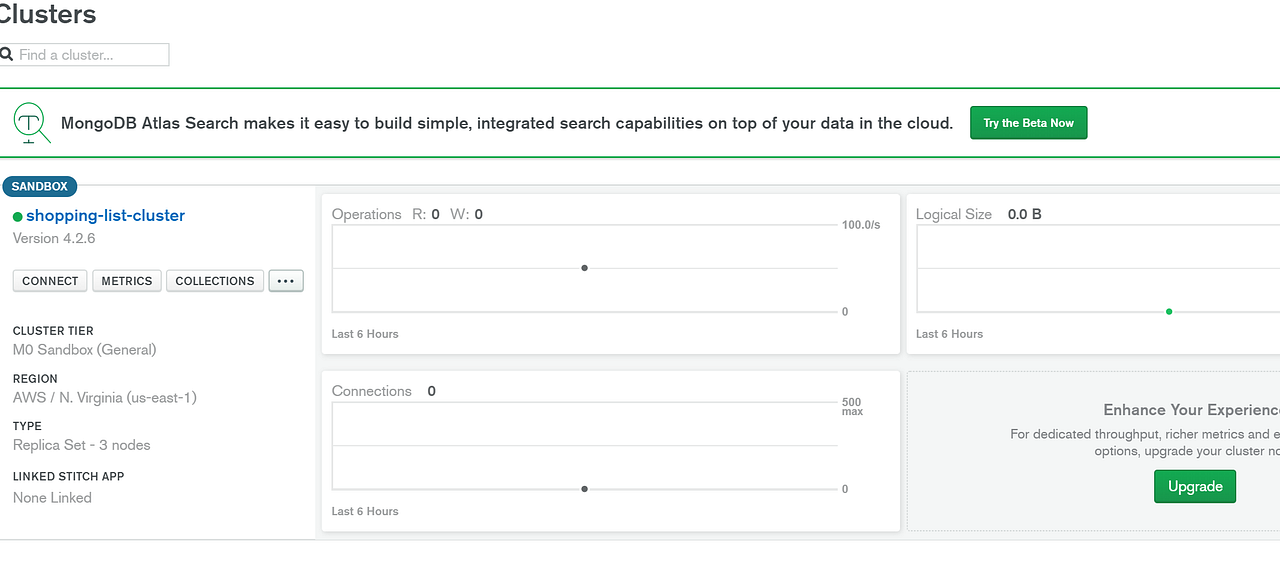Click the Atlas Search magnifier logo
Image resolution: width=1280 pixels, height=572 pixels.
(x=31, y=123)
